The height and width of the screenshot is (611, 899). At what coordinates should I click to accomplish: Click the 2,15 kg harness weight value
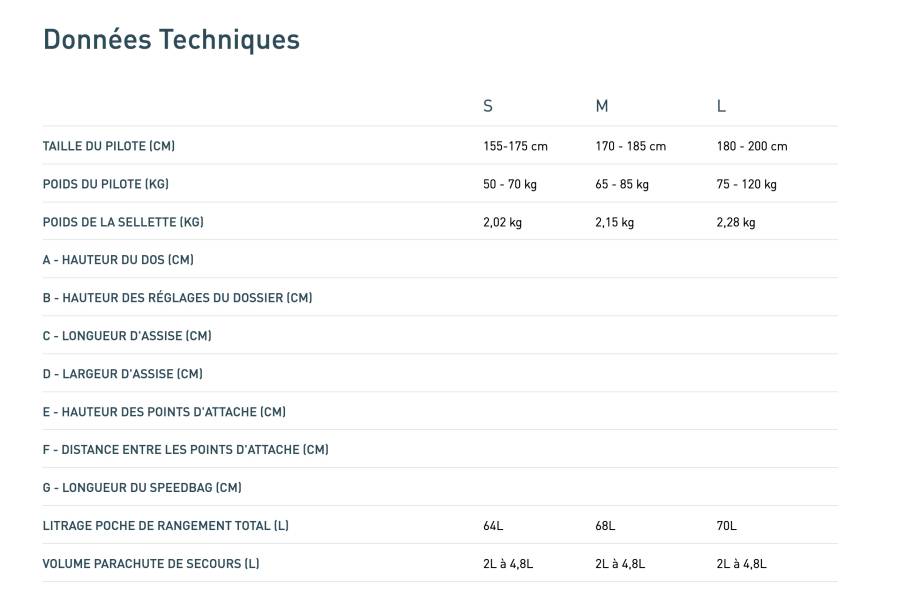click(614, 222)
